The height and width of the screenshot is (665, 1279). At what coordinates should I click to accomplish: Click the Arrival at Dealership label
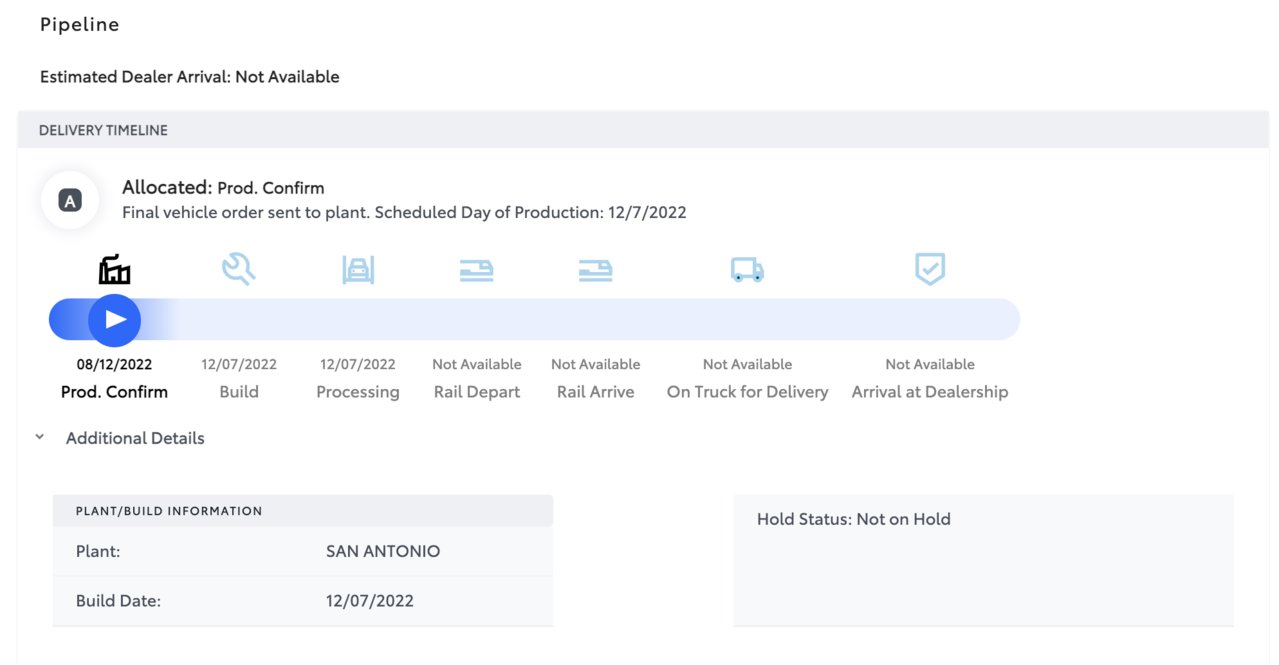click(930, 392)
